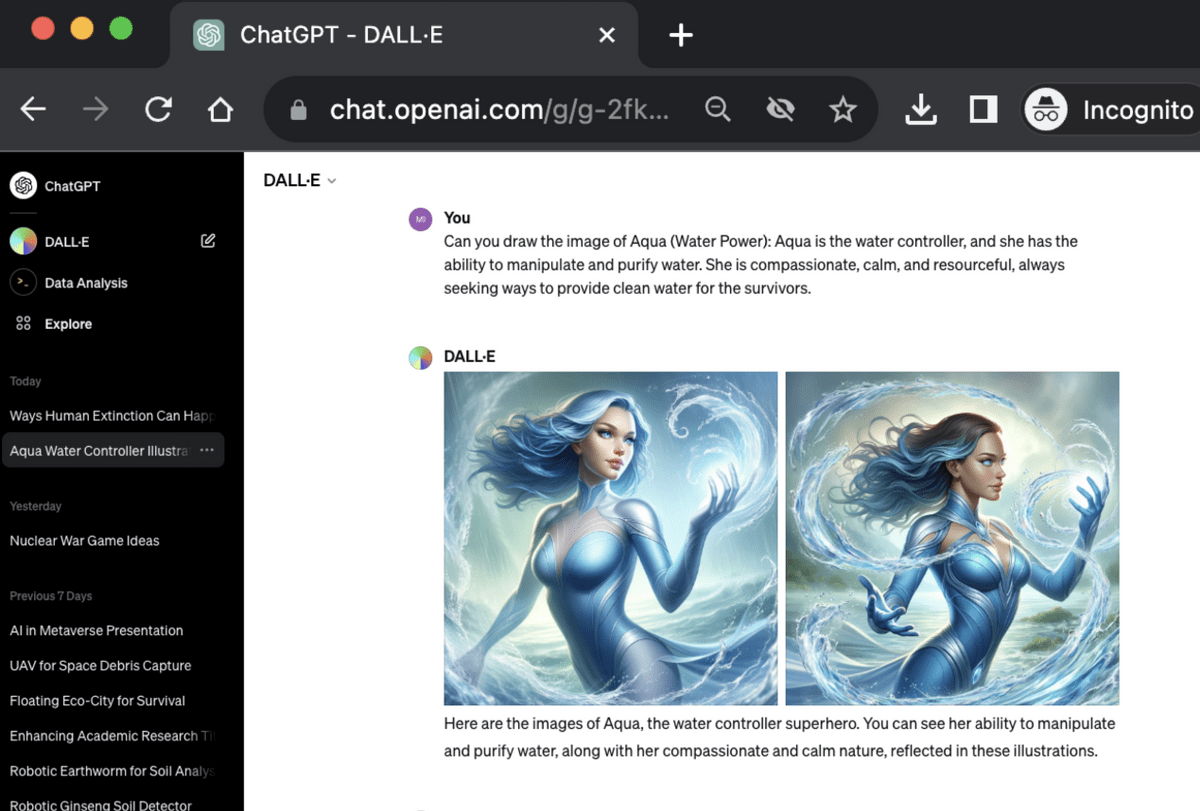Open 'Enhancing Academic Research' chat
This screenshot has height=811, width=1200.
112,736
